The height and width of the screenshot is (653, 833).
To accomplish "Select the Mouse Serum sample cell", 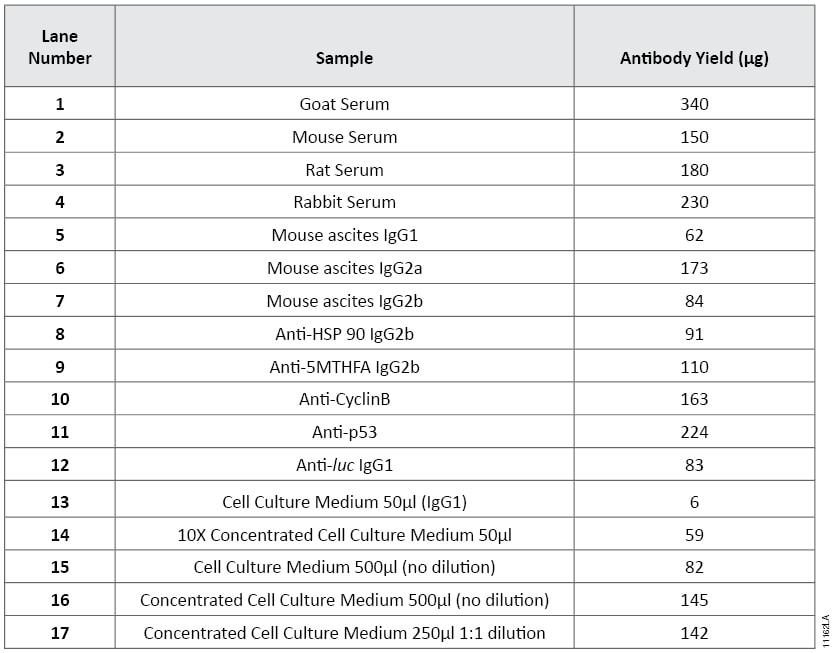I will click(344, 137).
